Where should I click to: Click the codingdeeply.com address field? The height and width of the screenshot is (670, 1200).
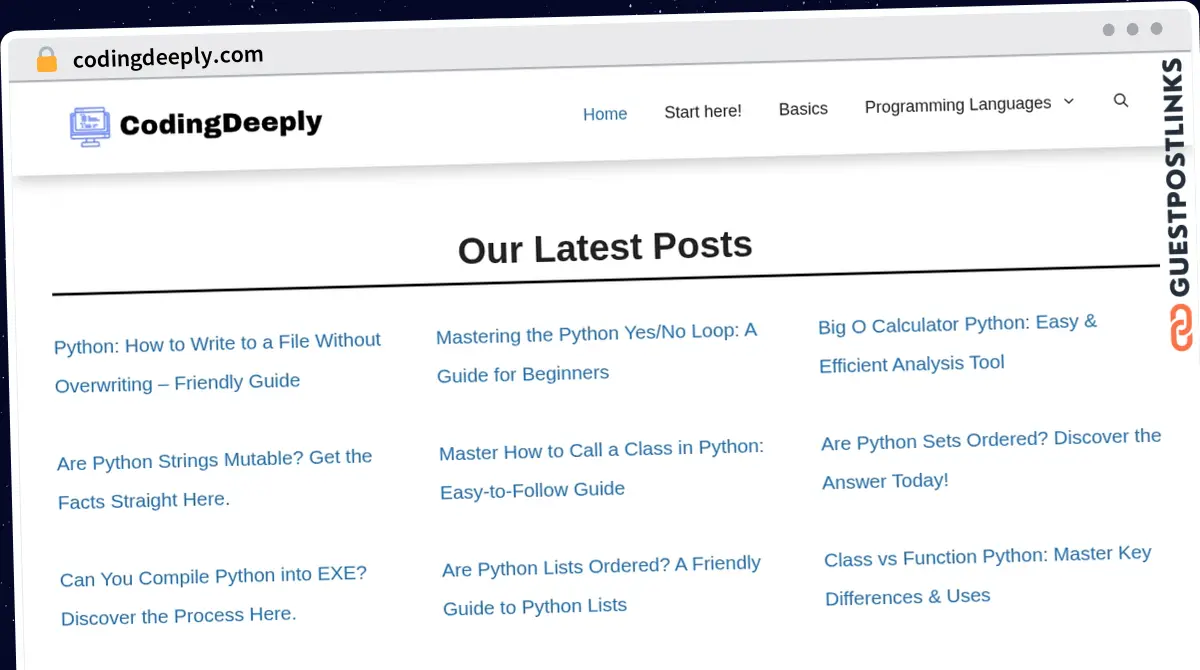click(x=167, y=57)
